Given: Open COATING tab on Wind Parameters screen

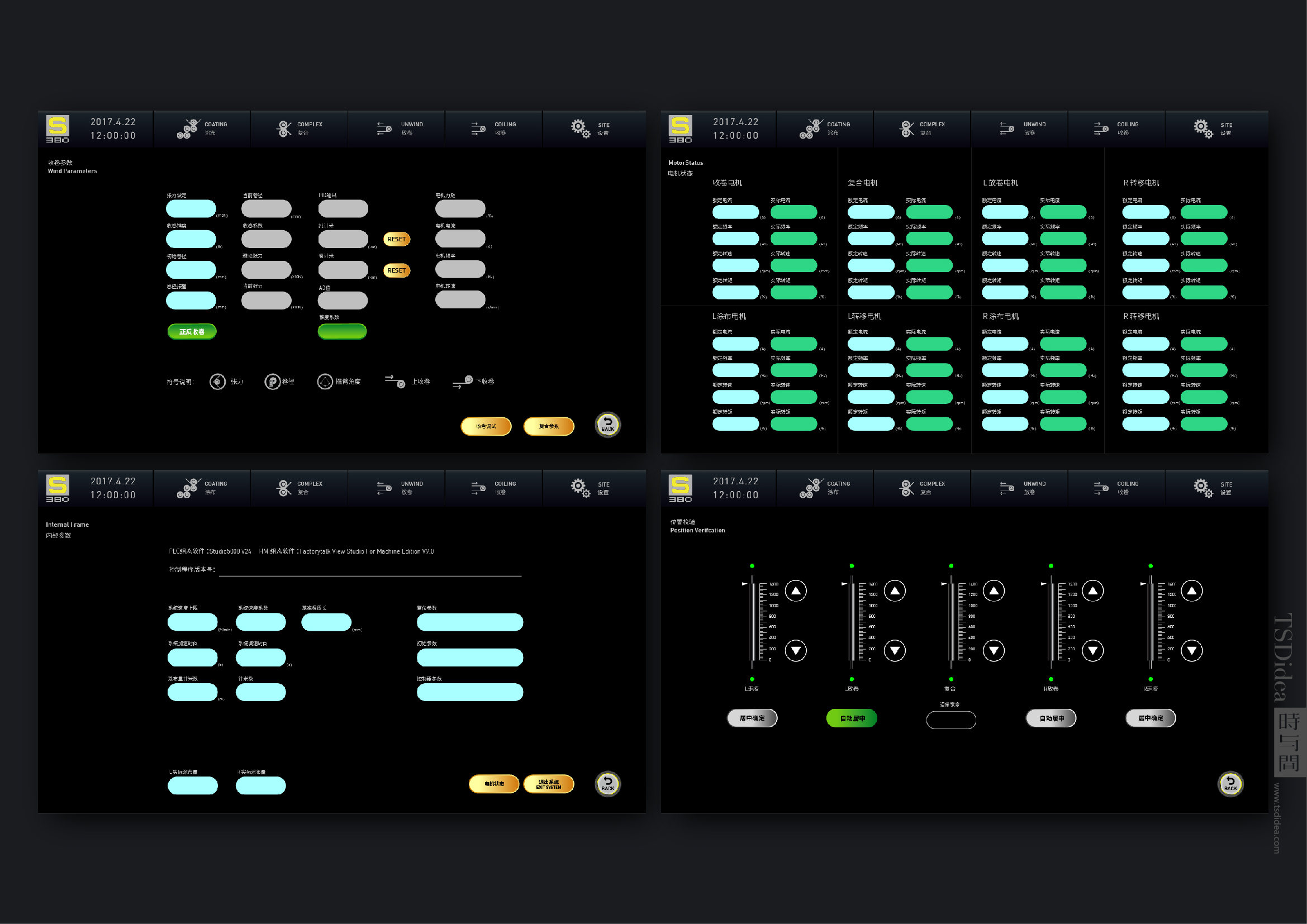Looking at the screenshot, I should click(202, 128).
